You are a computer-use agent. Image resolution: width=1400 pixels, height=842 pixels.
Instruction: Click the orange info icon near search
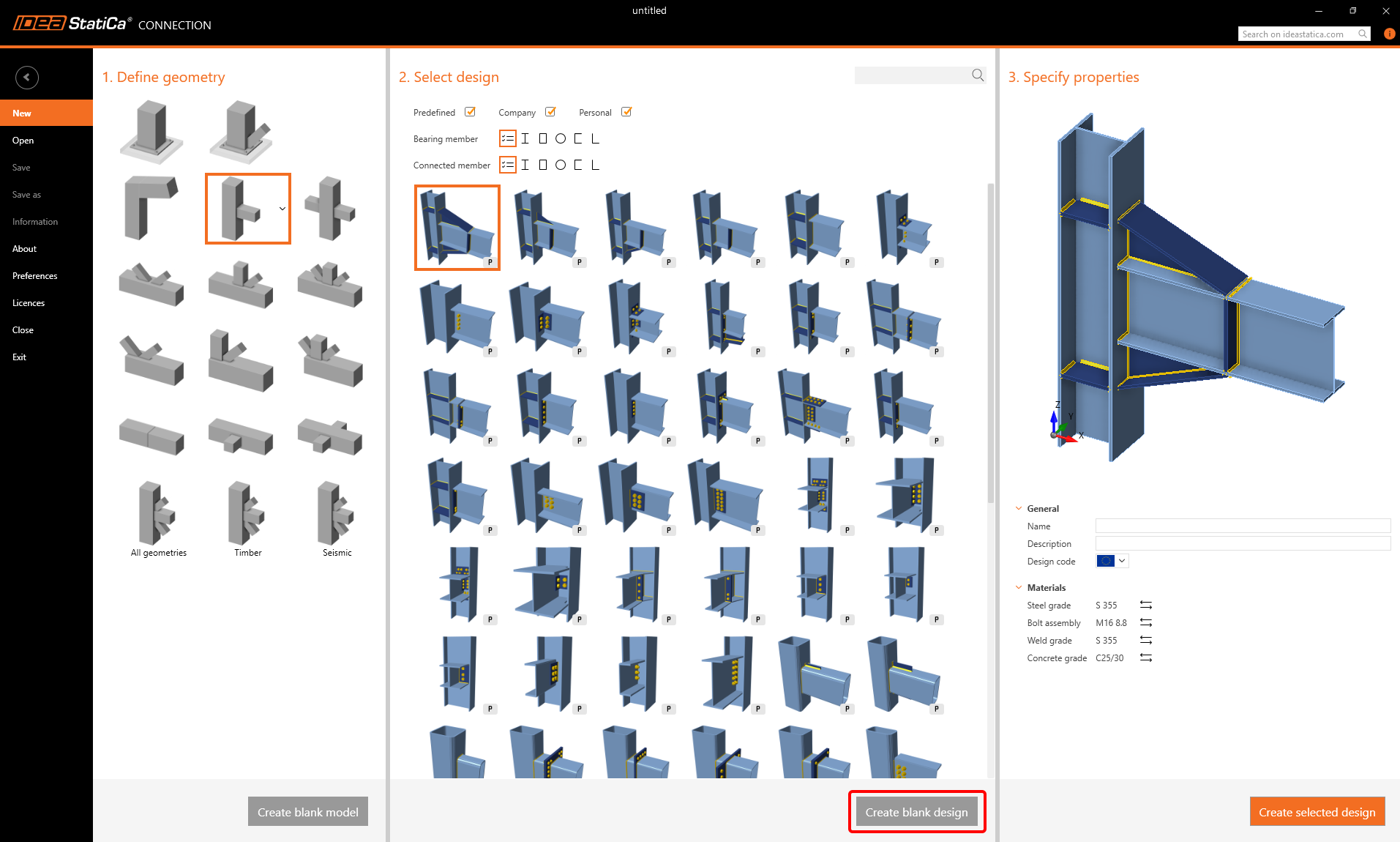[x=1389, y=34]
